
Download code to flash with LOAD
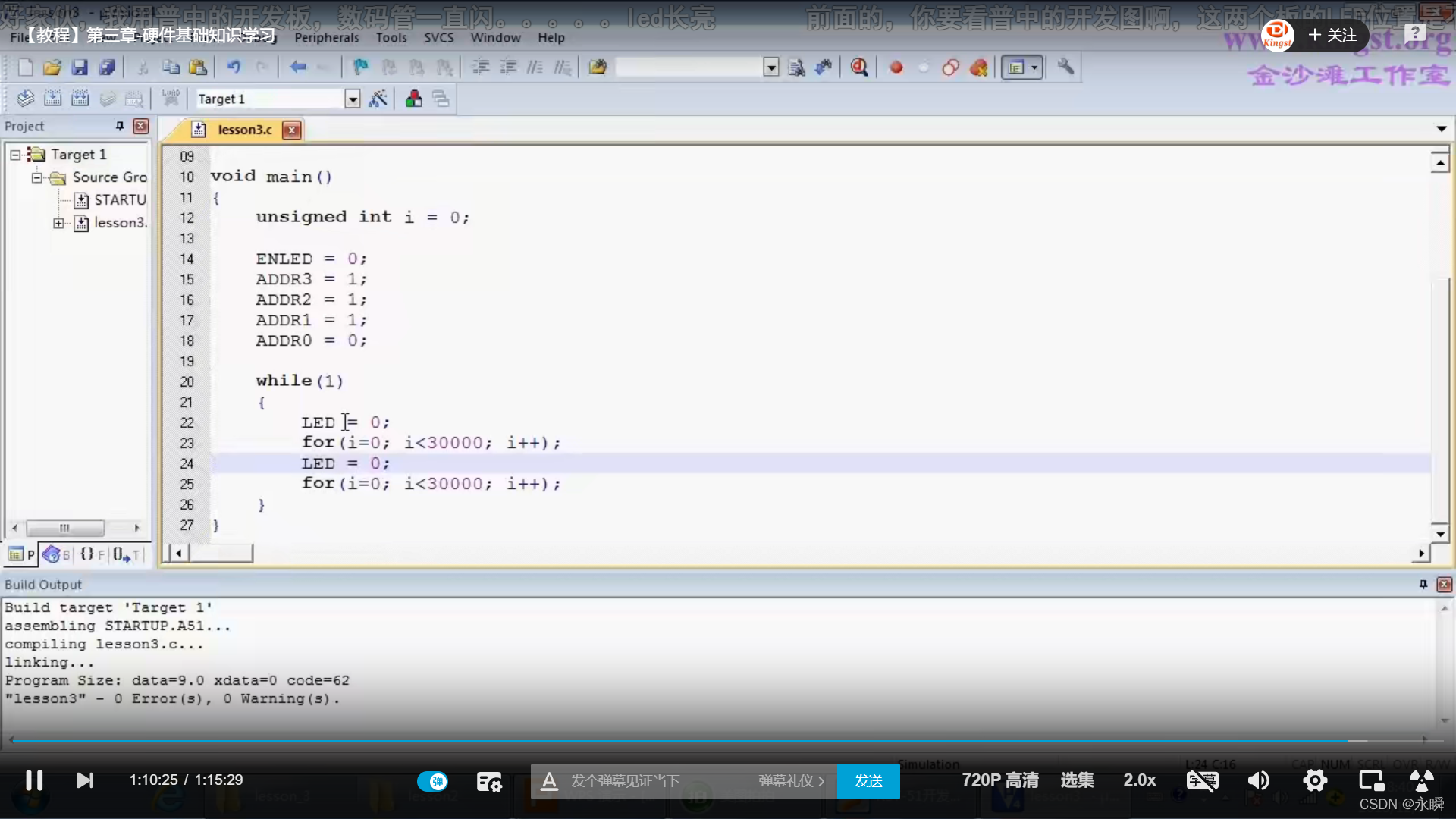click(170, 99)
